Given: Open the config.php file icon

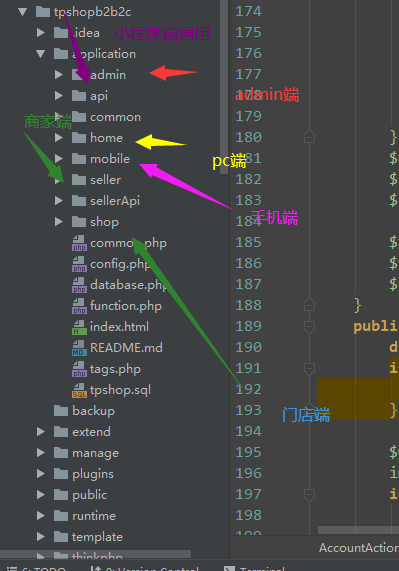Looking at the screenshot, I should pos(79,264).
